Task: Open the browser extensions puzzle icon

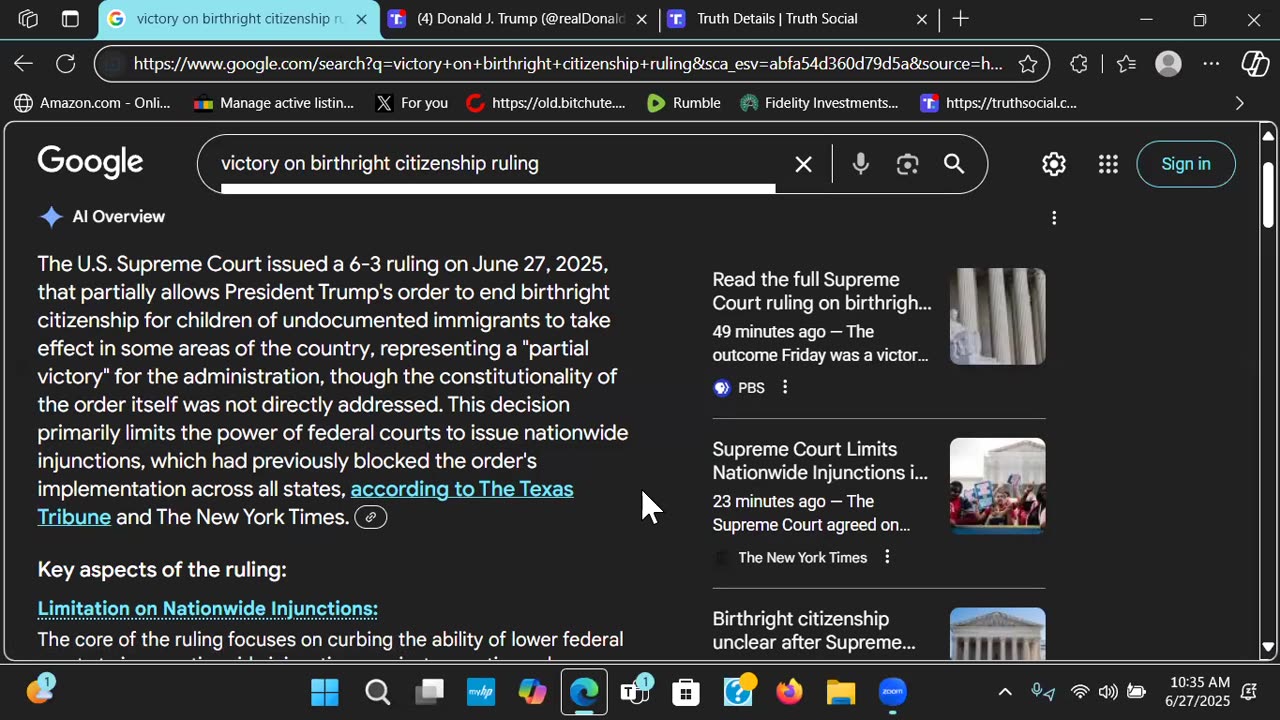Action: pyautogui.click(x=1079, y=64)
